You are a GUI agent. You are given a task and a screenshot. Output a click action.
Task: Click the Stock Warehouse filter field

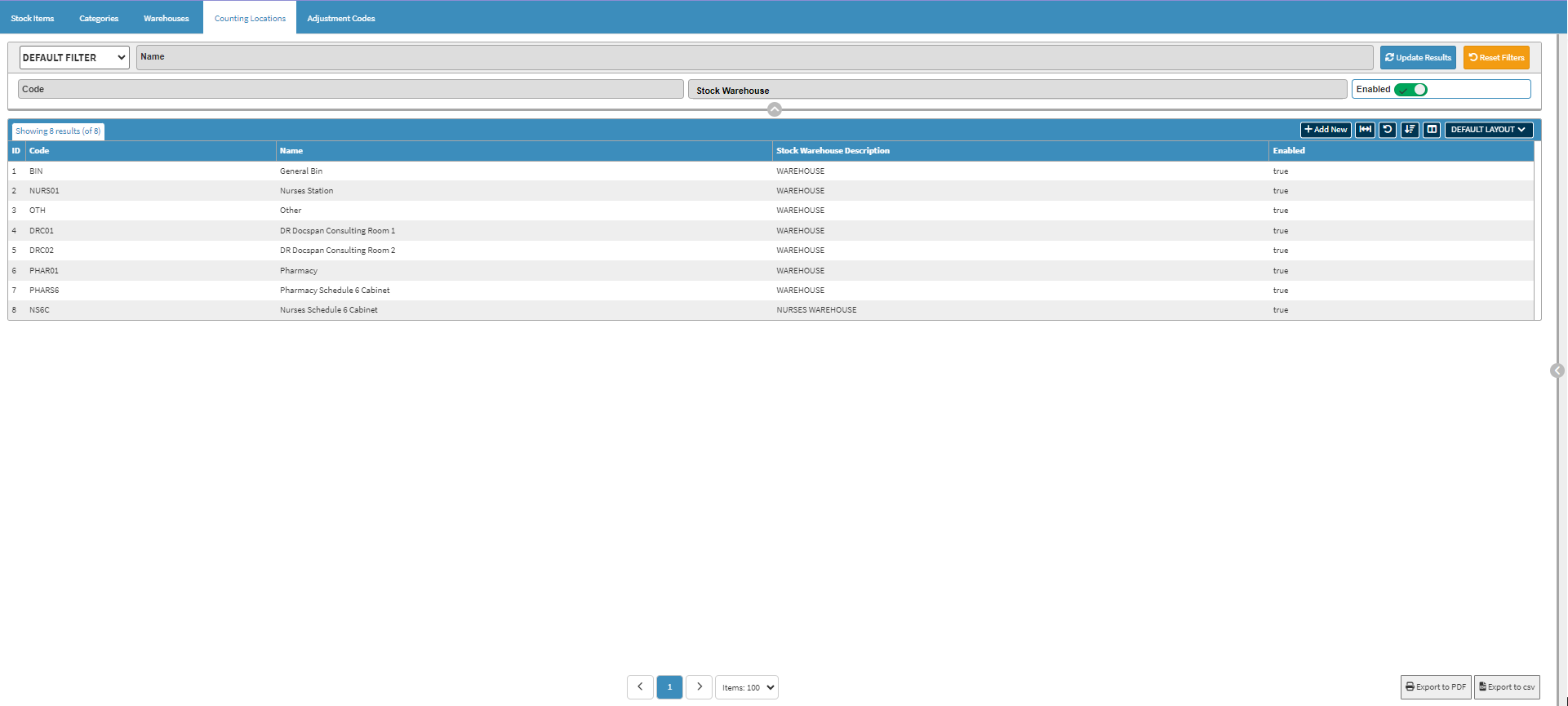click(1017, 90)
